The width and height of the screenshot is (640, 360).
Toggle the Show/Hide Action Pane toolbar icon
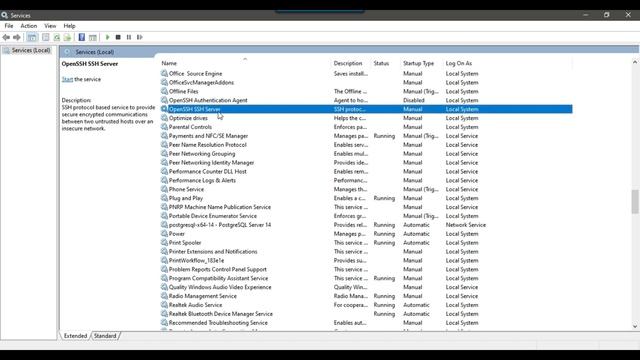[93, 37]
